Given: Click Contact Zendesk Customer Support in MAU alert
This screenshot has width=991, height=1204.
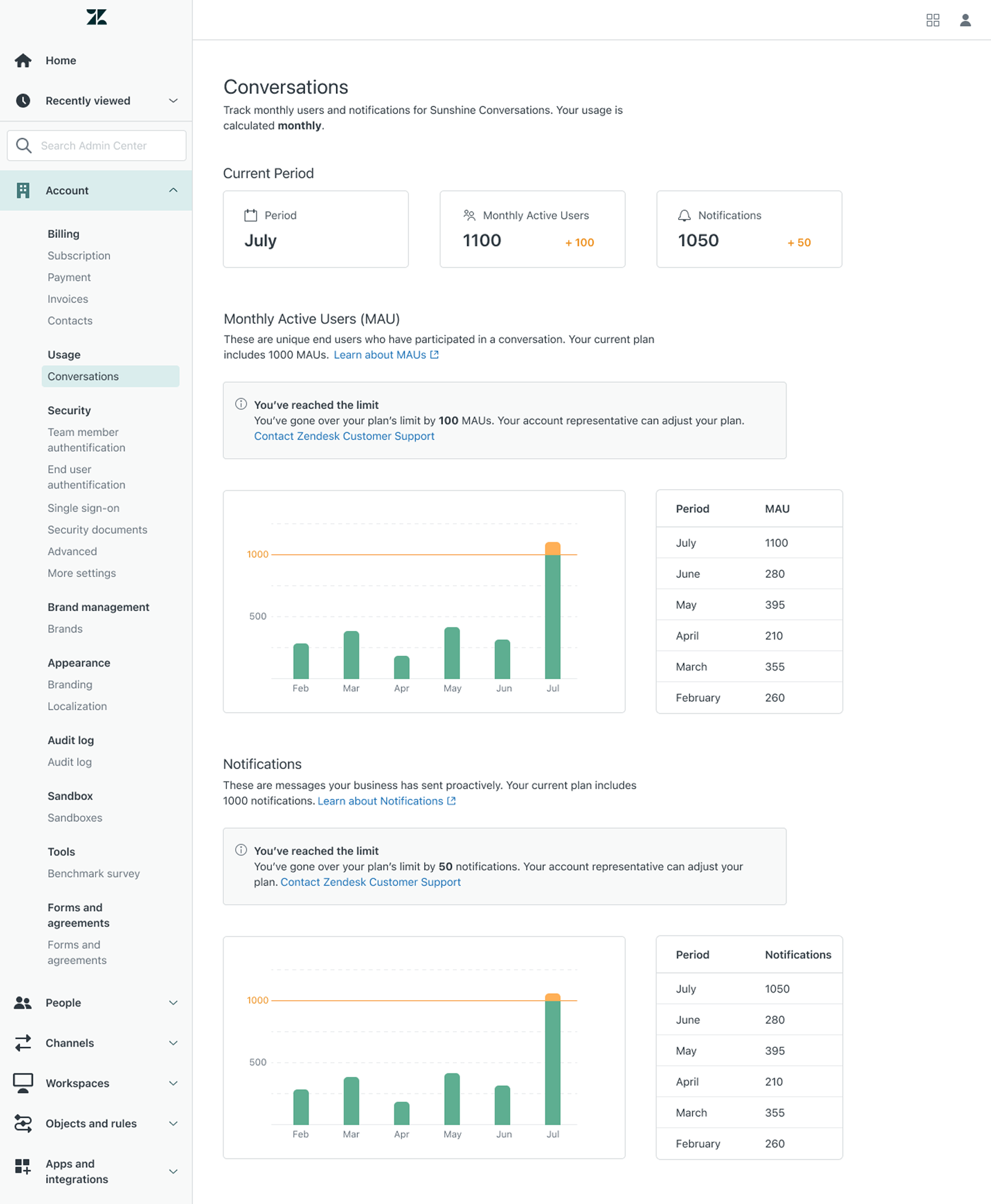Looking at the screenshot, I should pos(344,436).
